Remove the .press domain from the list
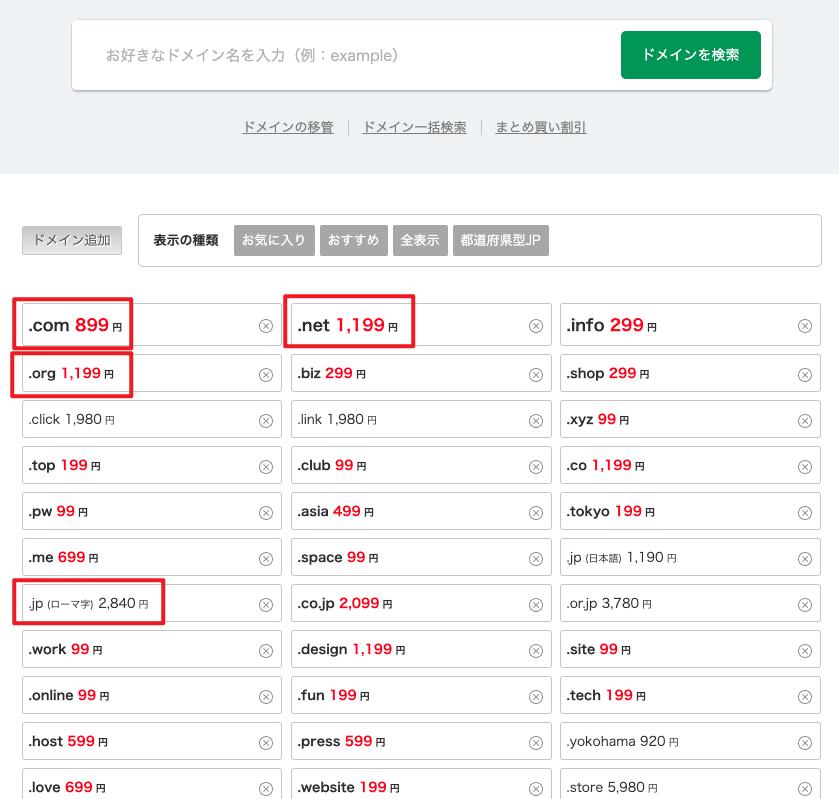Viewport: 839px width, 799px height. click(x=536, y=740)
